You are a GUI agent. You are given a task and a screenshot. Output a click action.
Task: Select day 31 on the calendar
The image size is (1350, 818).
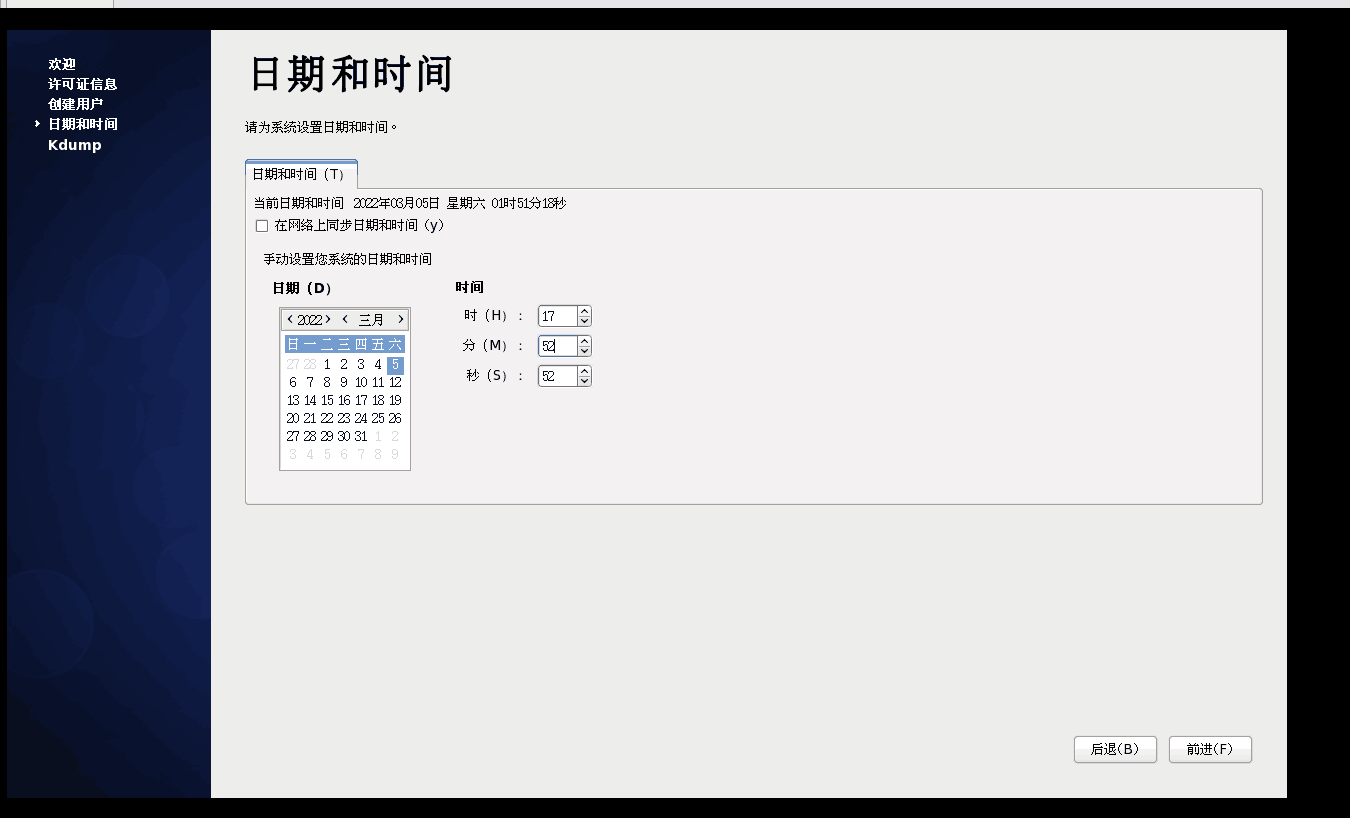(x=360, y=435)
